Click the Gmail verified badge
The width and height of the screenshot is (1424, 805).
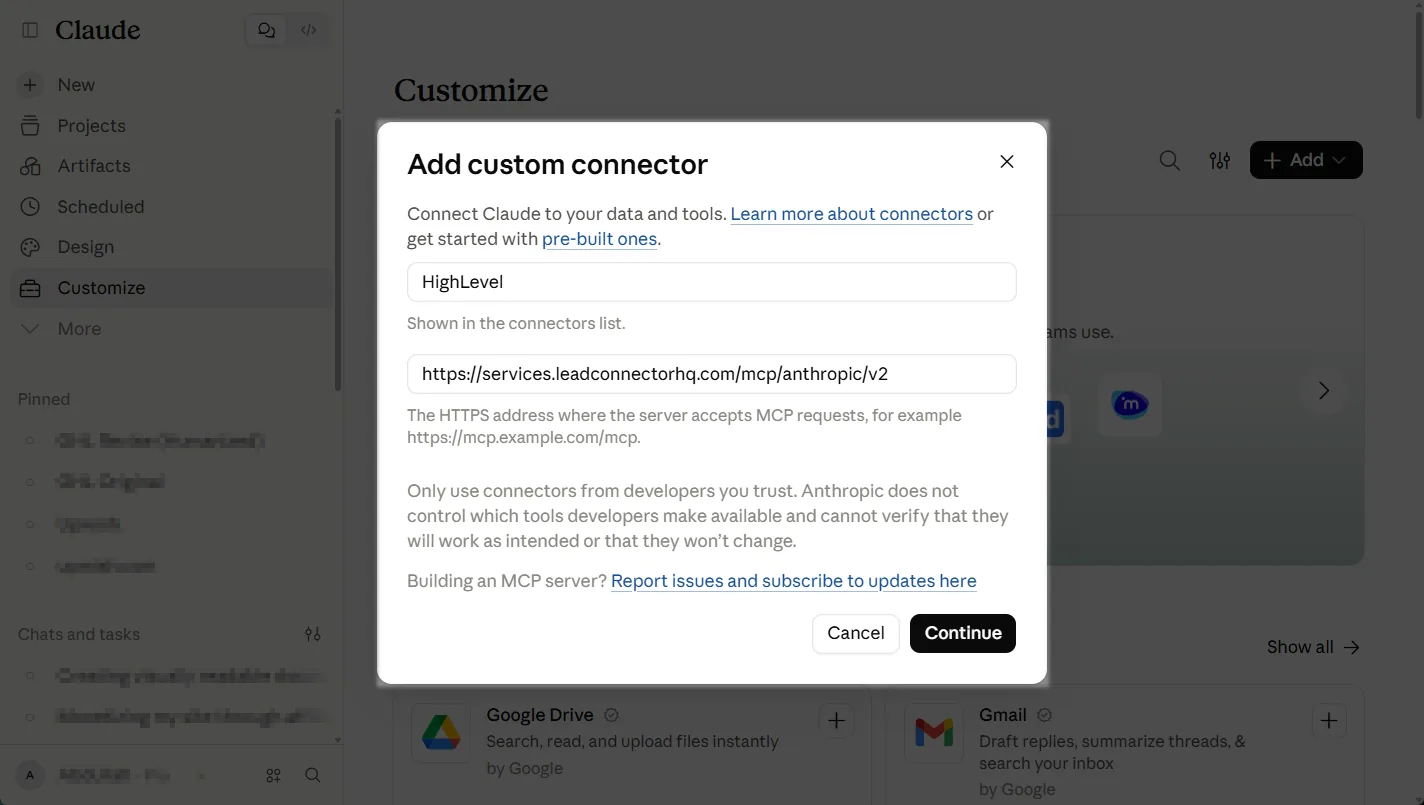(x=1045, y=715)
